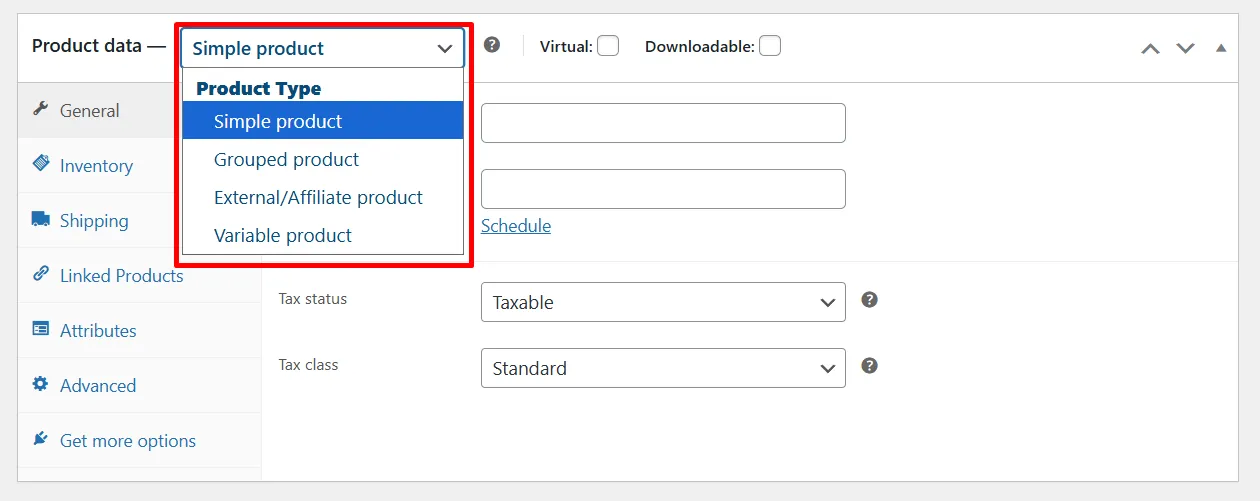The width and height of the screenshot is (1260, 501).
Task: Collapse the Product data panel with the triangle
Action: coord(1221,48)
